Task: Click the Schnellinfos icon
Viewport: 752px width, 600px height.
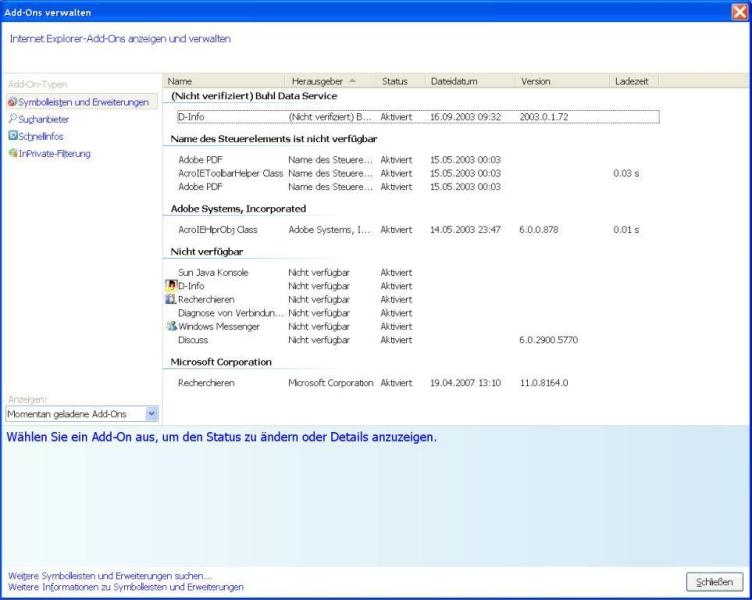Action: (x=13, y=136)
